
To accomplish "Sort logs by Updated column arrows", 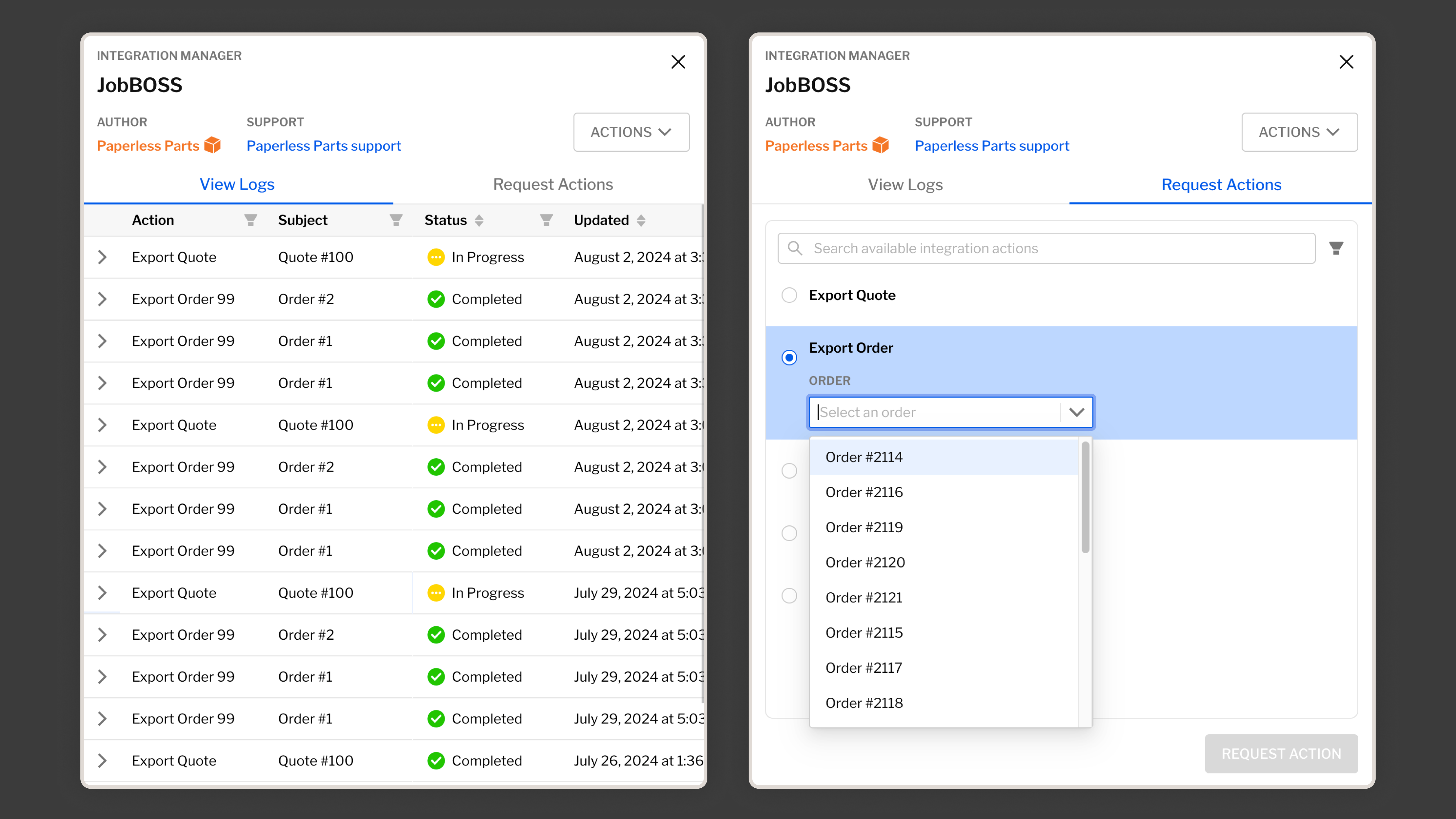I will [640, 221].
